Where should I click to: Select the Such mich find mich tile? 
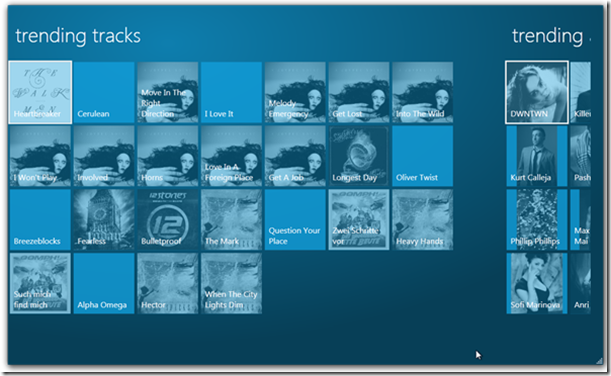coord(40,283)
